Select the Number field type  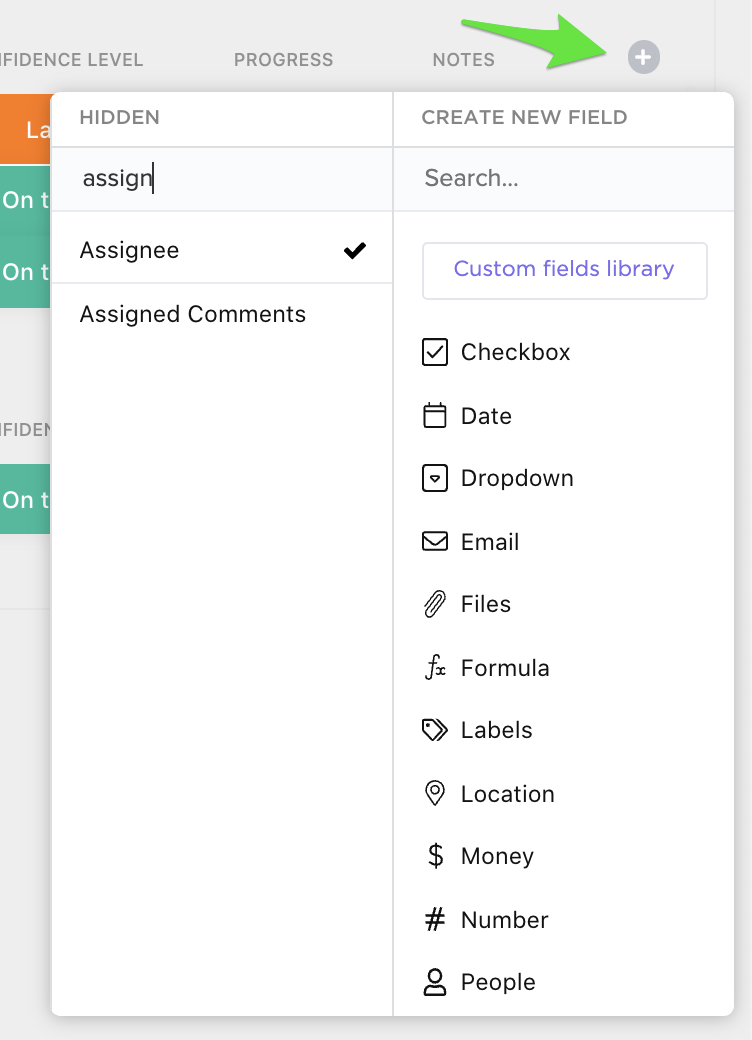click(x=504, y=920)
